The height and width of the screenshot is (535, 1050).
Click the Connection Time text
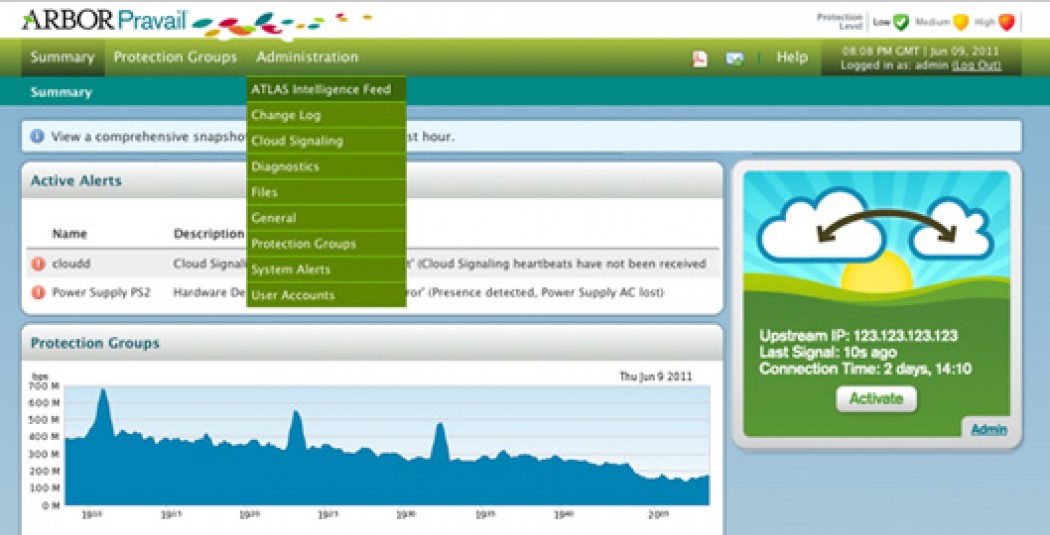pos(865,369)
